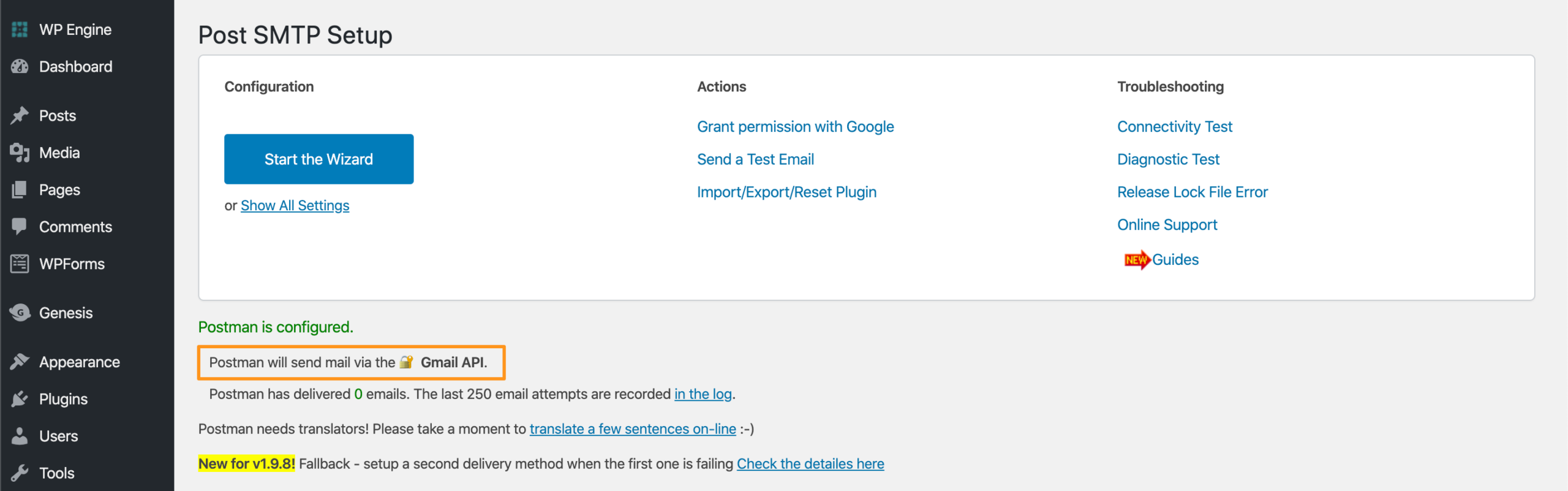Open the Show All Settings link
This screenshot has width=1568, height=491.
pos(295,206)
